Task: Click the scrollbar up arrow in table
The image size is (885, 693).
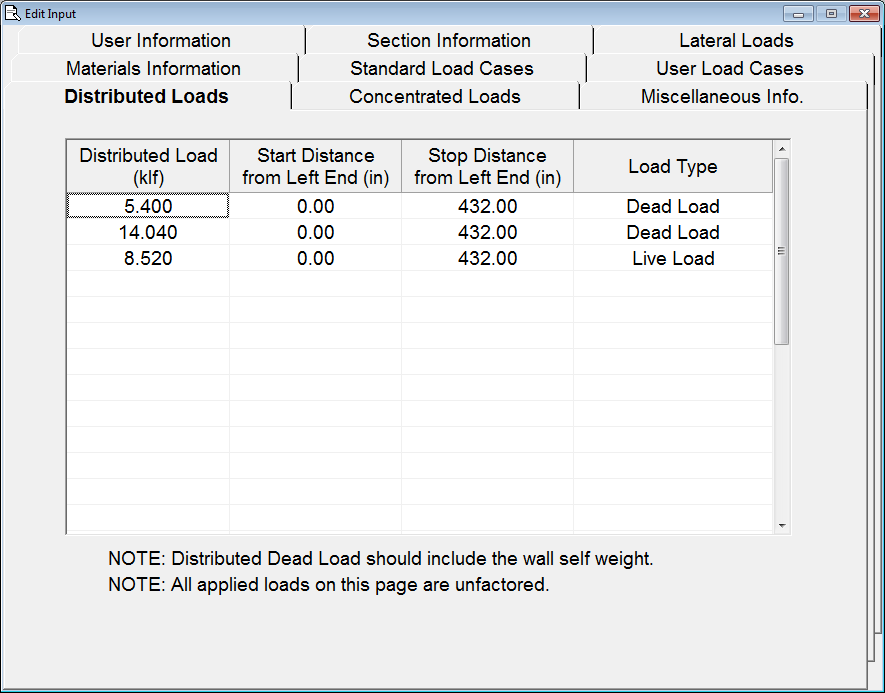Action: [x=782, y=149]
